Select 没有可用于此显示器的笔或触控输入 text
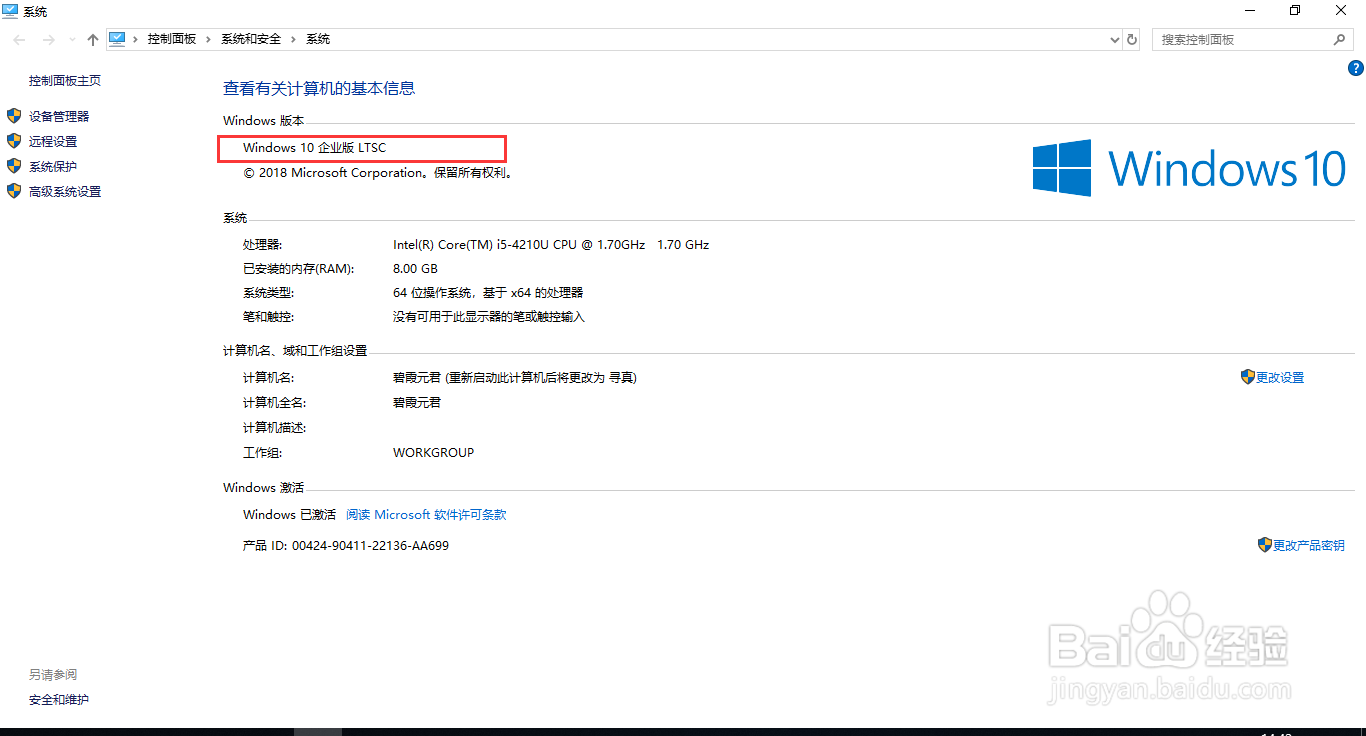 (489, 317)
